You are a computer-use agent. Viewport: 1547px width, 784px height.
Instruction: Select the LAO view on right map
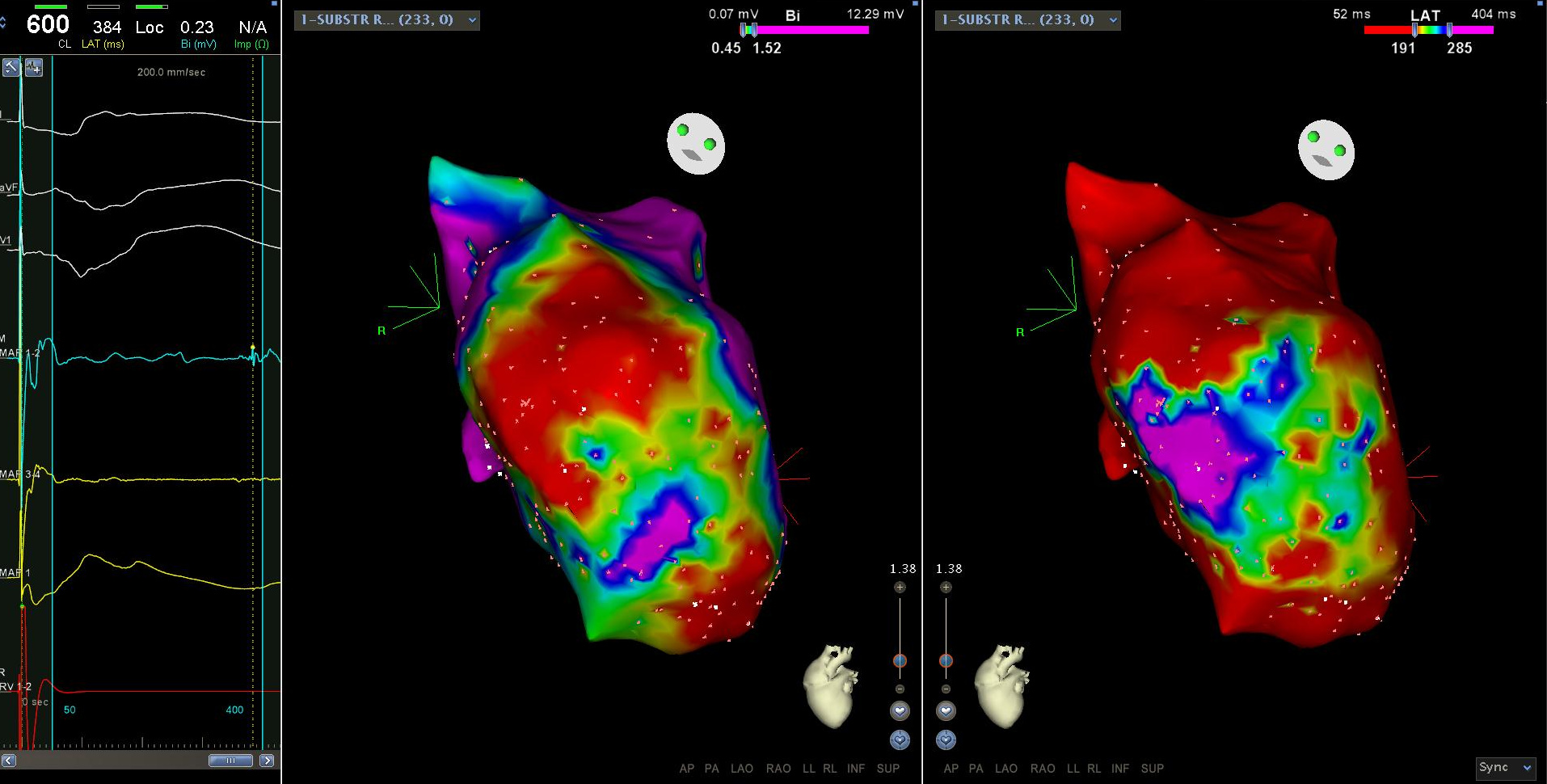point(1005,769)
